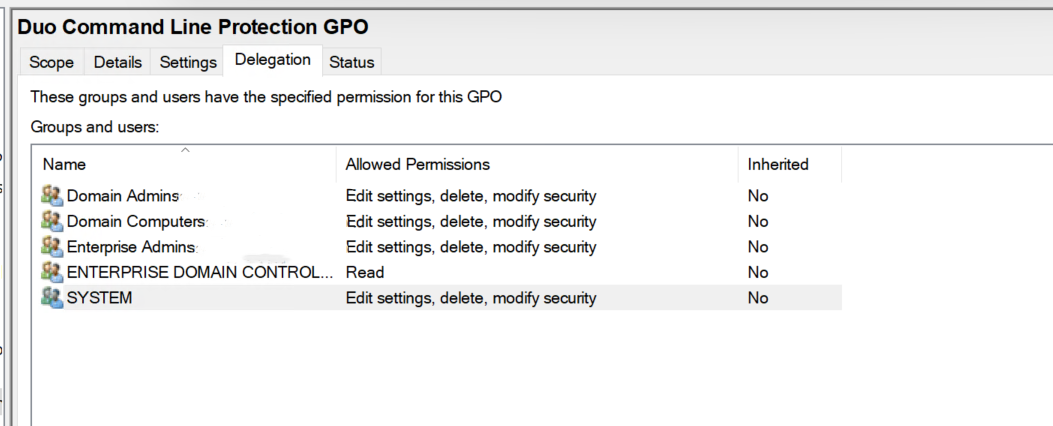Open the Status tab
The width and height of the screenshot is (1053, 426).
point(351,62)
